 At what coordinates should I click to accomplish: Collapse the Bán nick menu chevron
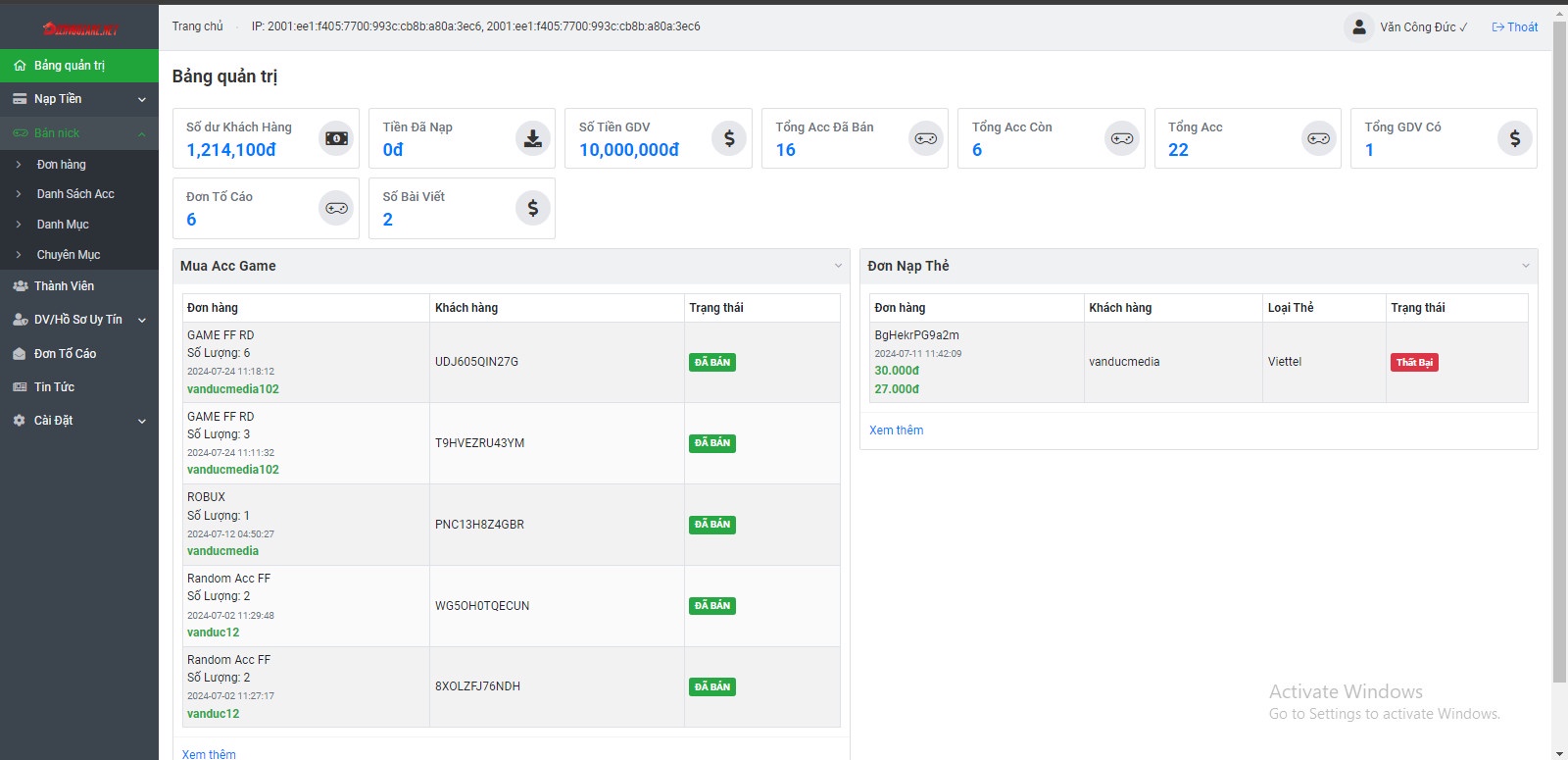pyautogui.click(x=142, y=133)
